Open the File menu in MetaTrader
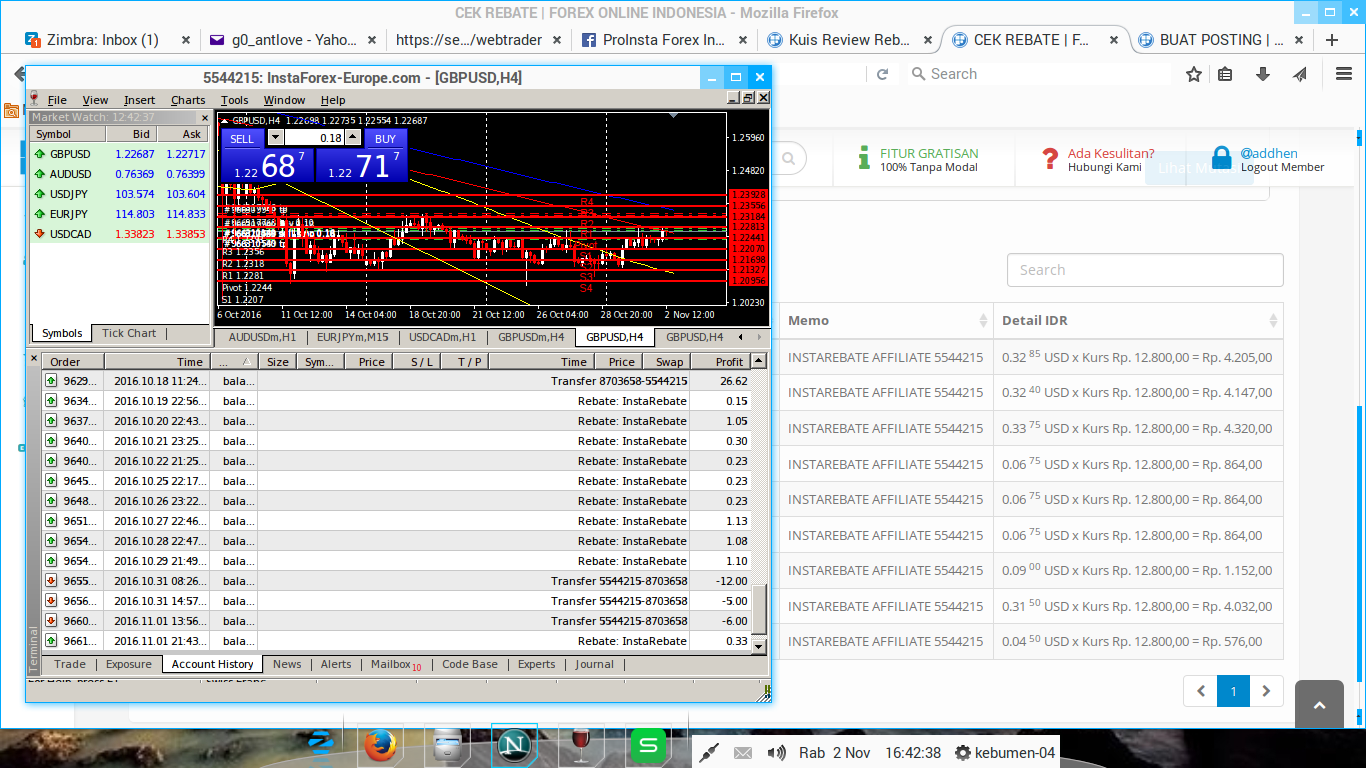Image resolution: width=1366 pixels, height=768 pixels. tap(57, 100)
